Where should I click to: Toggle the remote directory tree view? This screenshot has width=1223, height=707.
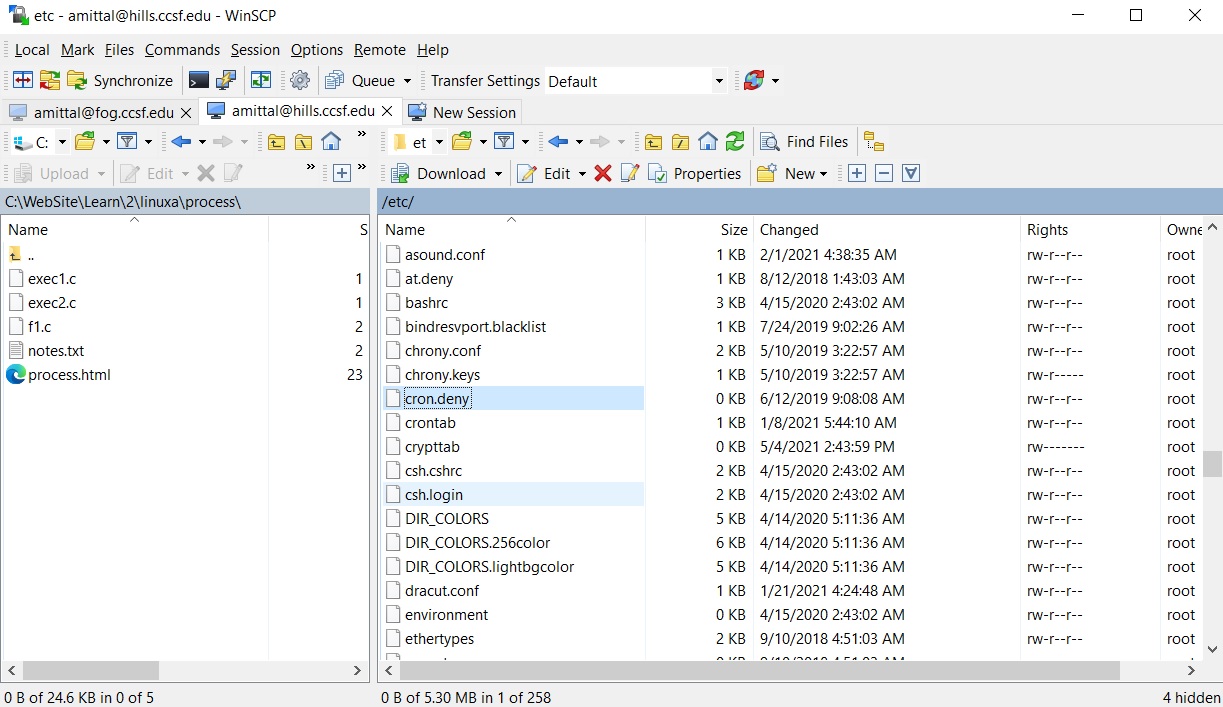click(873, 142)
